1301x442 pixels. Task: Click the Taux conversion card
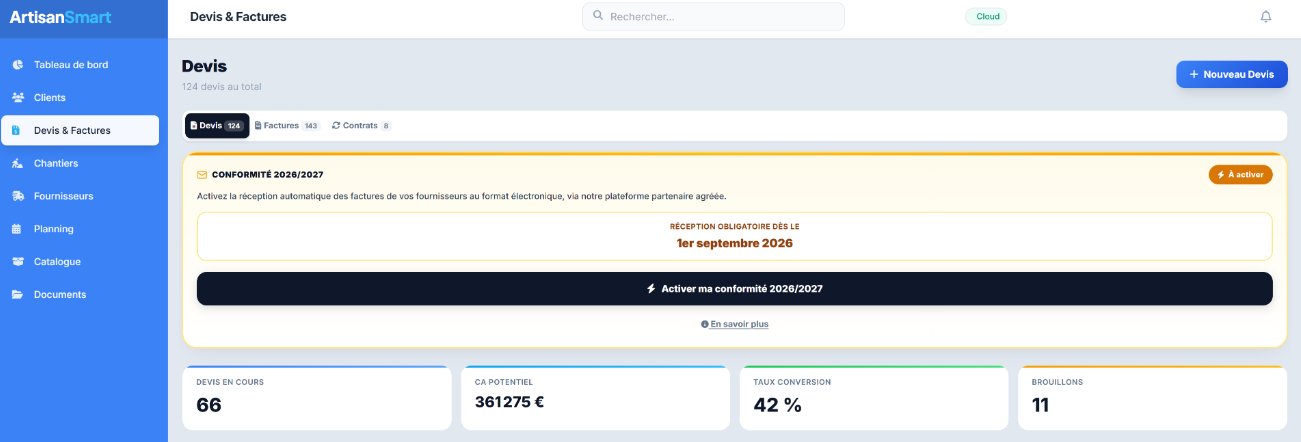tap(874, 398)
